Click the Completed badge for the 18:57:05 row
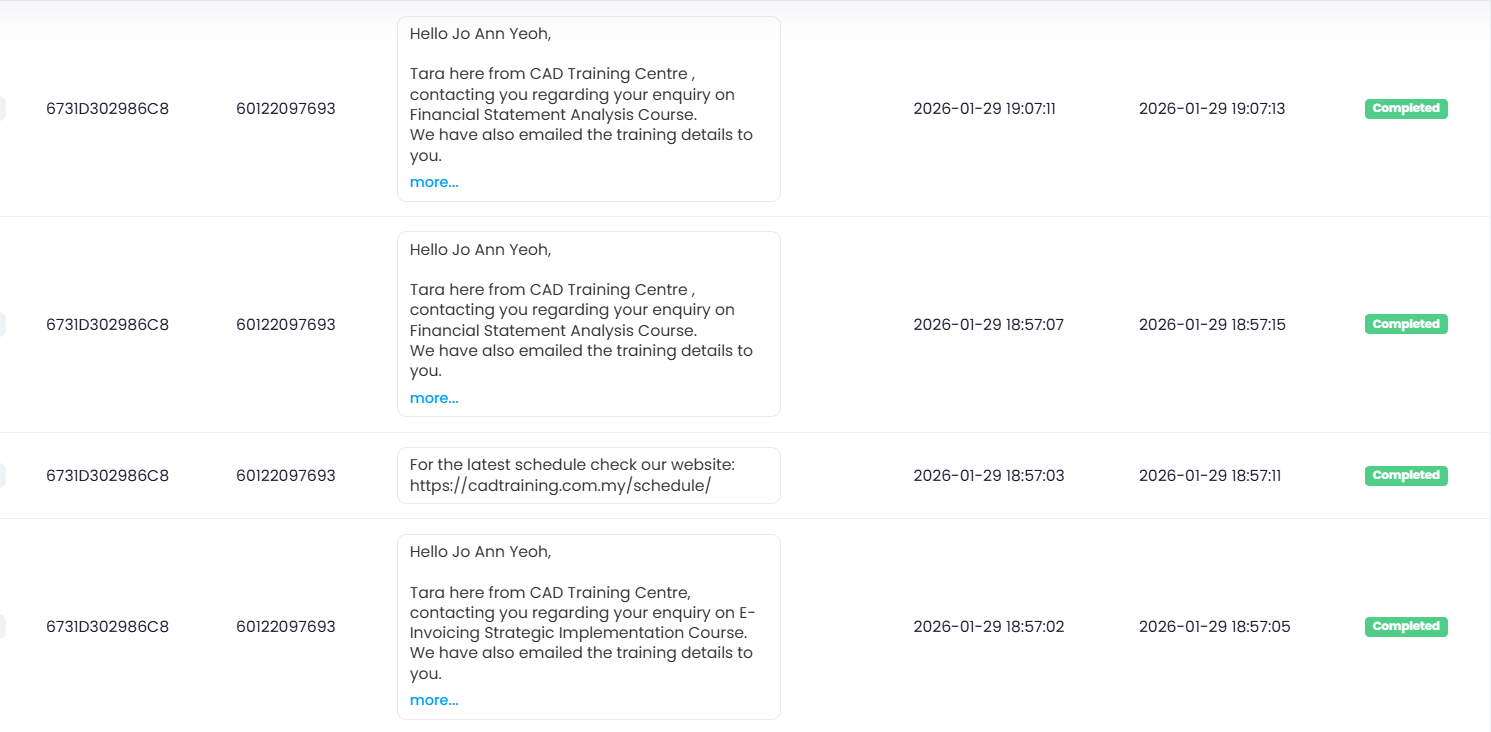The width and height of the screenshot is (1491, 732). point(1406,627)
